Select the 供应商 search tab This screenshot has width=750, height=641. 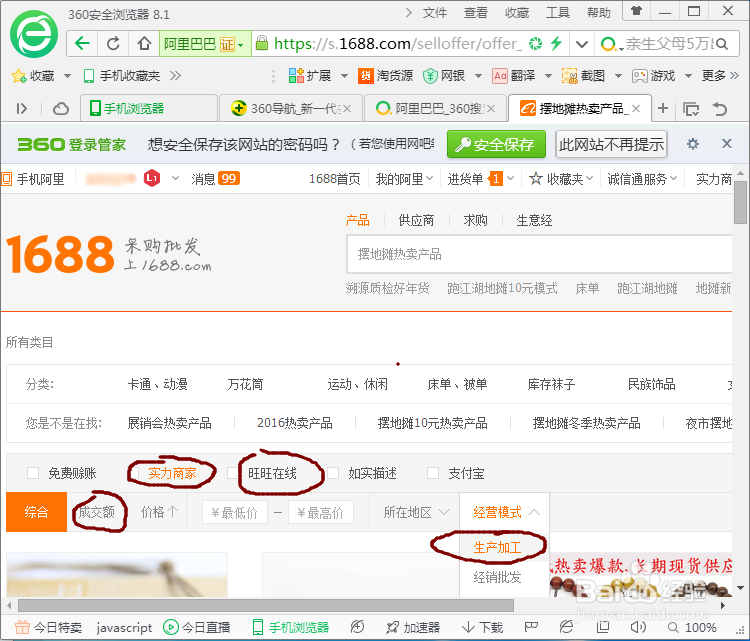(x=416, y=220)
